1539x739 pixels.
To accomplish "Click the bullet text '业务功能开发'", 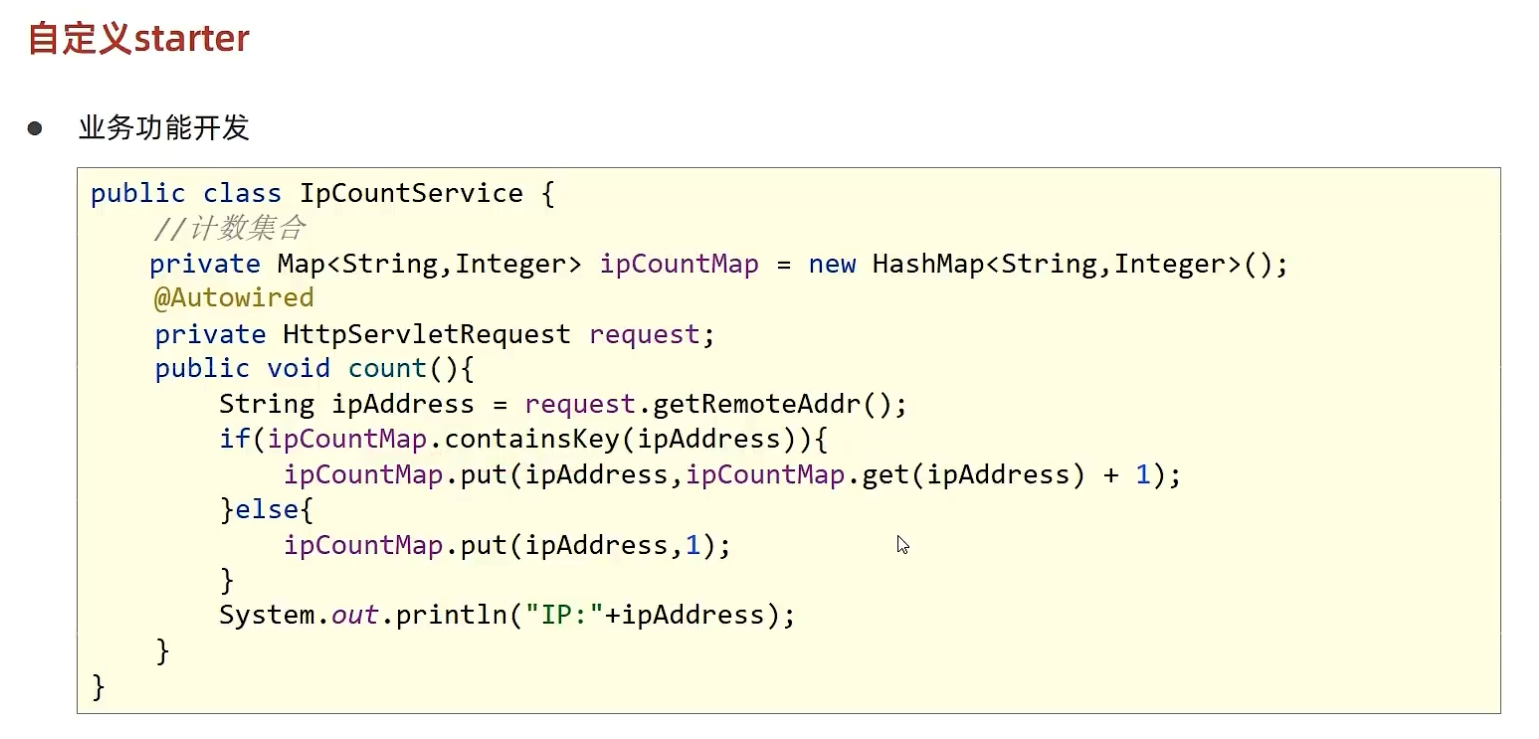I will 164,128.
